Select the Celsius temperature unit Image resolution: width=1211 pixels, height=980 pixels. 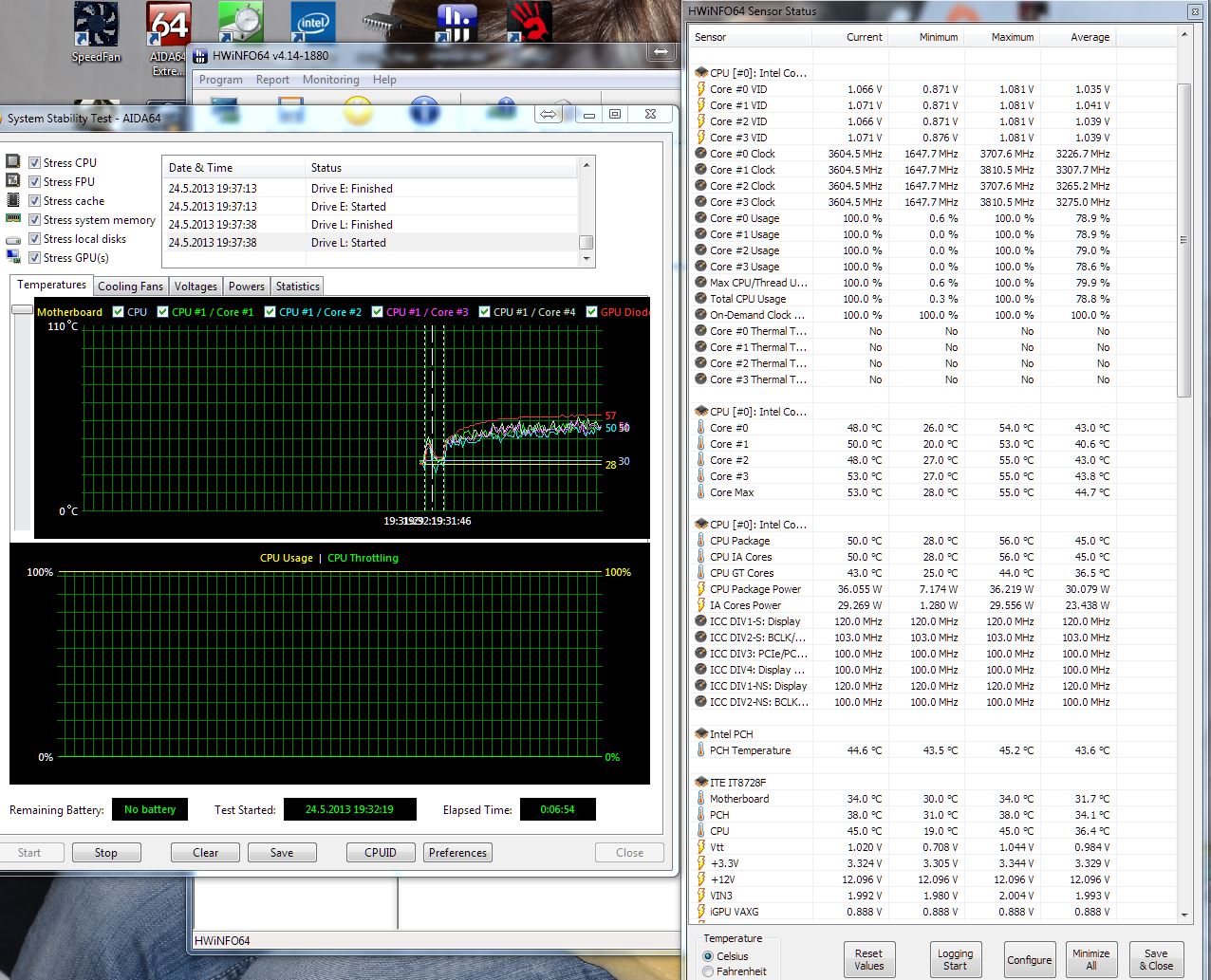coord(708,956)
